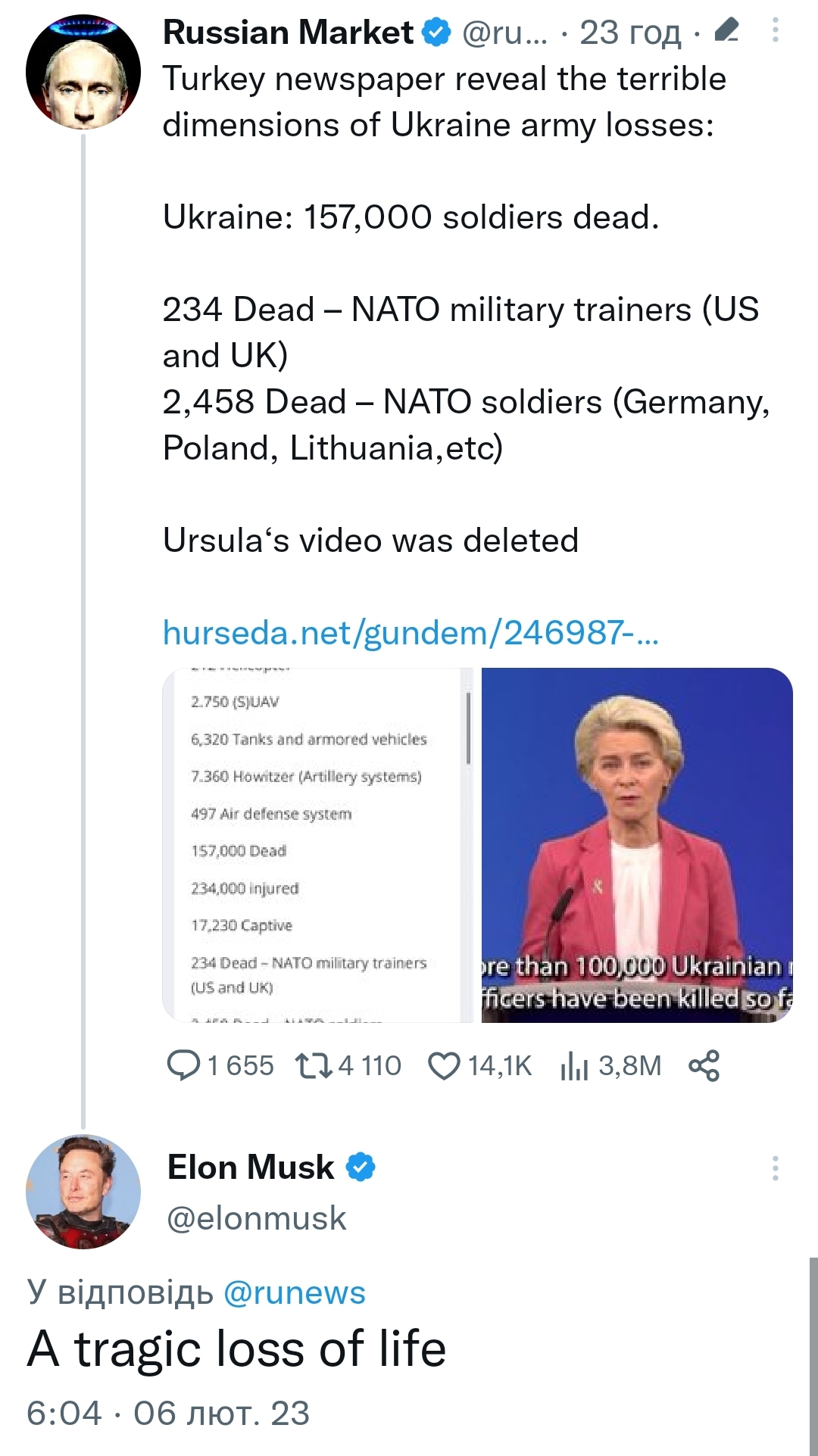Open the hurseda.net article link
The width and height of the screenshot is (818, 1456).
pos(411,632)
